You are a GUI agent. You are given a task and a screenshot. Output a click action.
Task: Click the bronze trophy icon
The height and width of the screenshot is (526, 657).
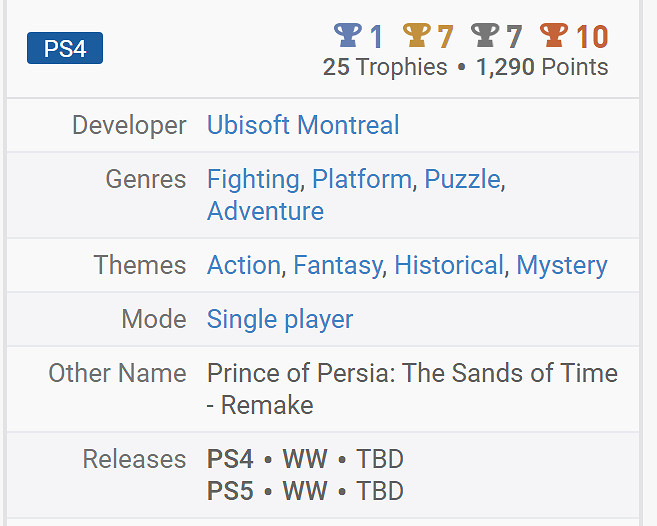click(553, 36)
